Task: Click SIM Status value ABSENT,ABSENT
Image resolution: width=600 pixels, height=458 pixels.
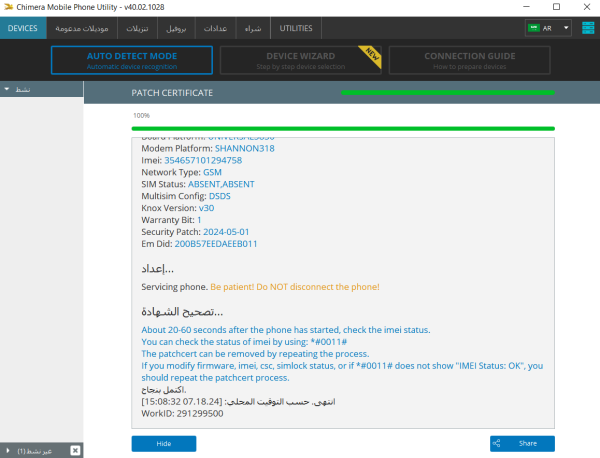Action: tap(221, 184)
